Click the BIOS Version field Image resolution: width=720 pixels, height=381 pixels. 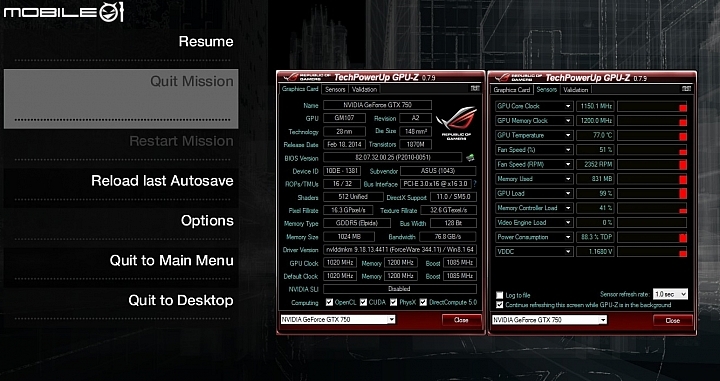393,157
